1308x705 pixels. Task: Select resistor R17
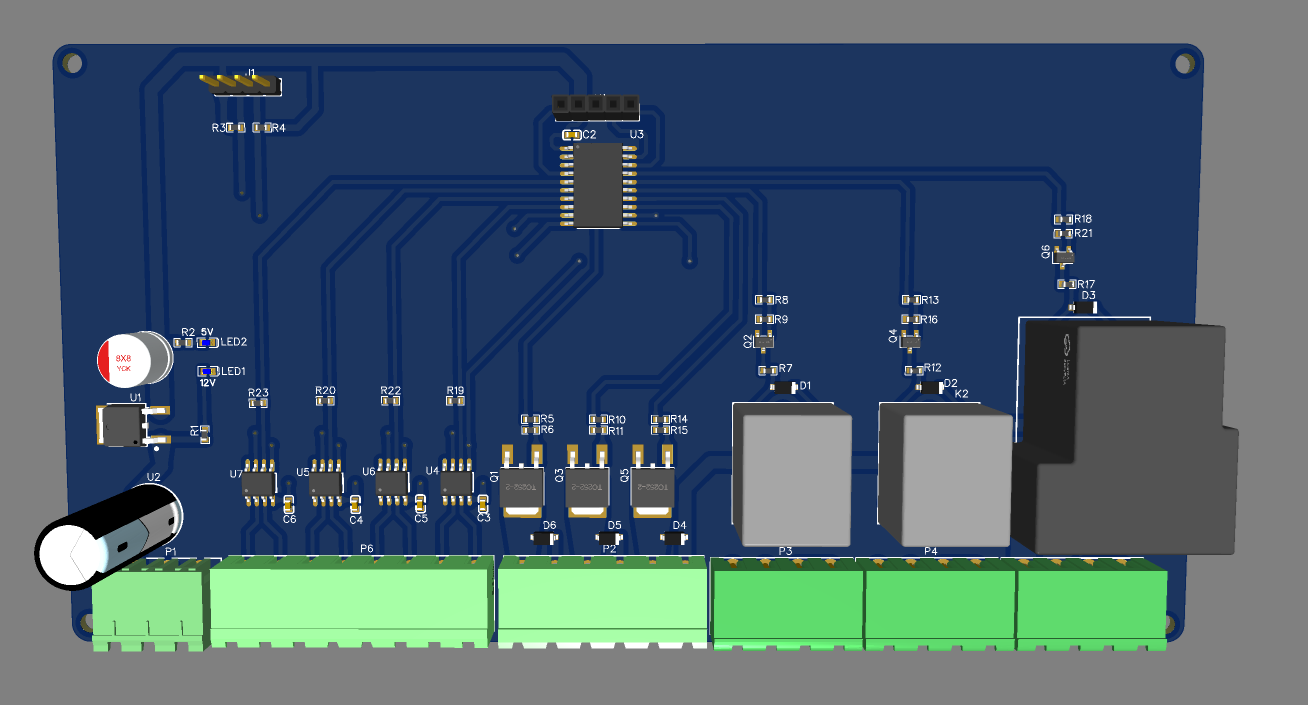(x=1067, y=284)
